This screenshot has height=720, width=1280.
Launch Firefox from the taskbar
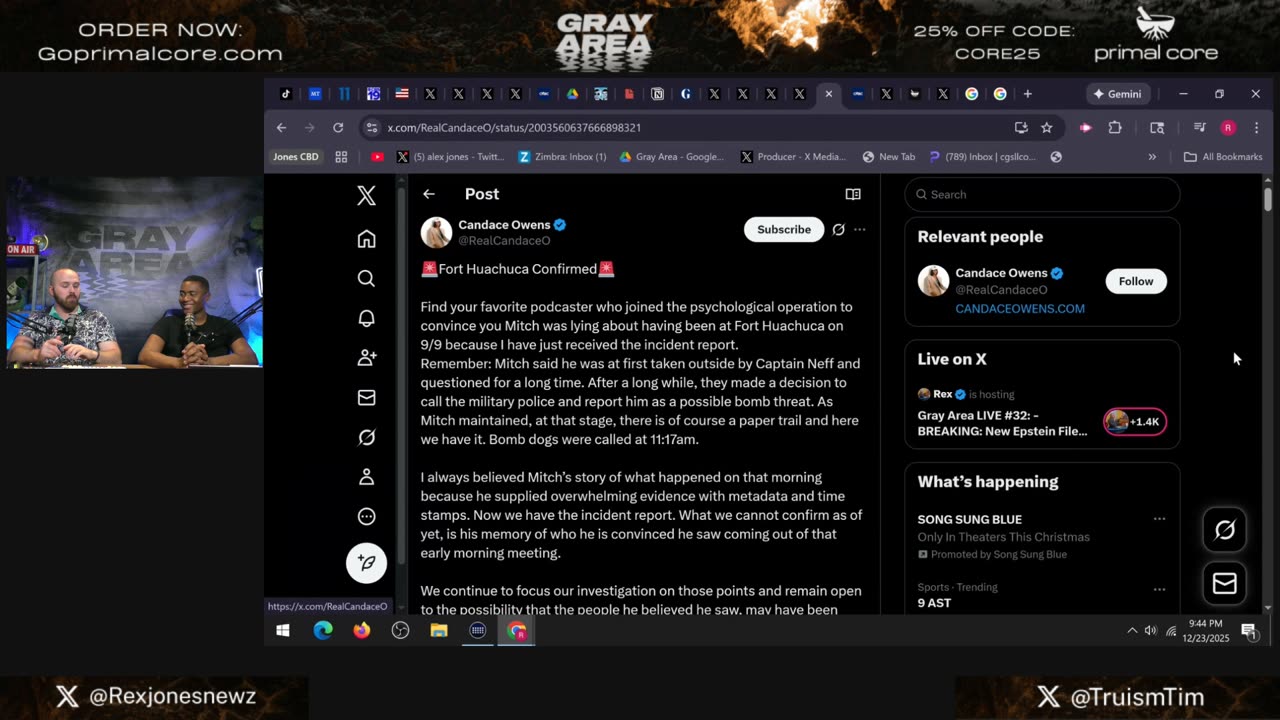click(361, 630)
